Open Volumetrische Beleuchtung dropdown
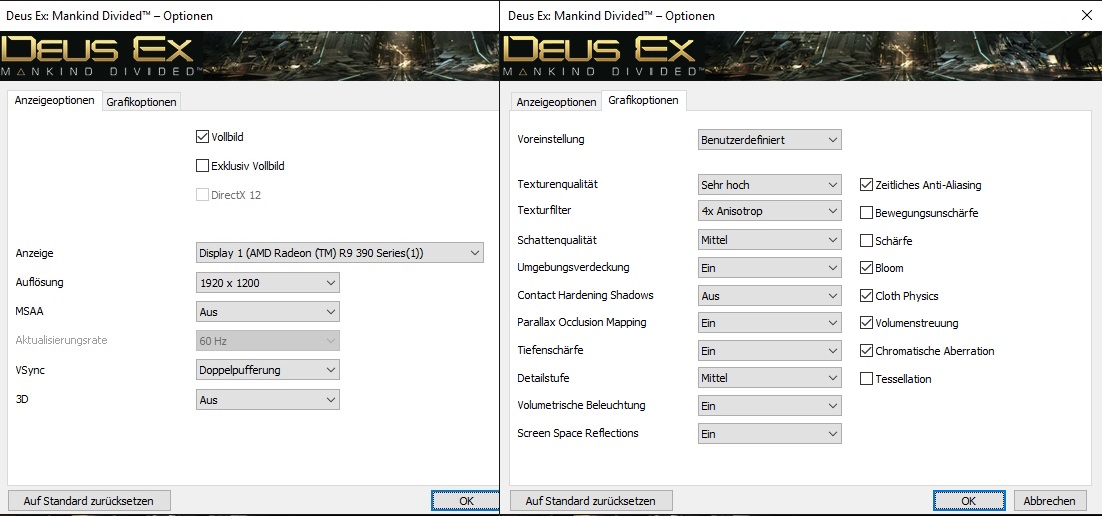The image size is (1102, 516). pyautogui.click(x=769, y=406)
